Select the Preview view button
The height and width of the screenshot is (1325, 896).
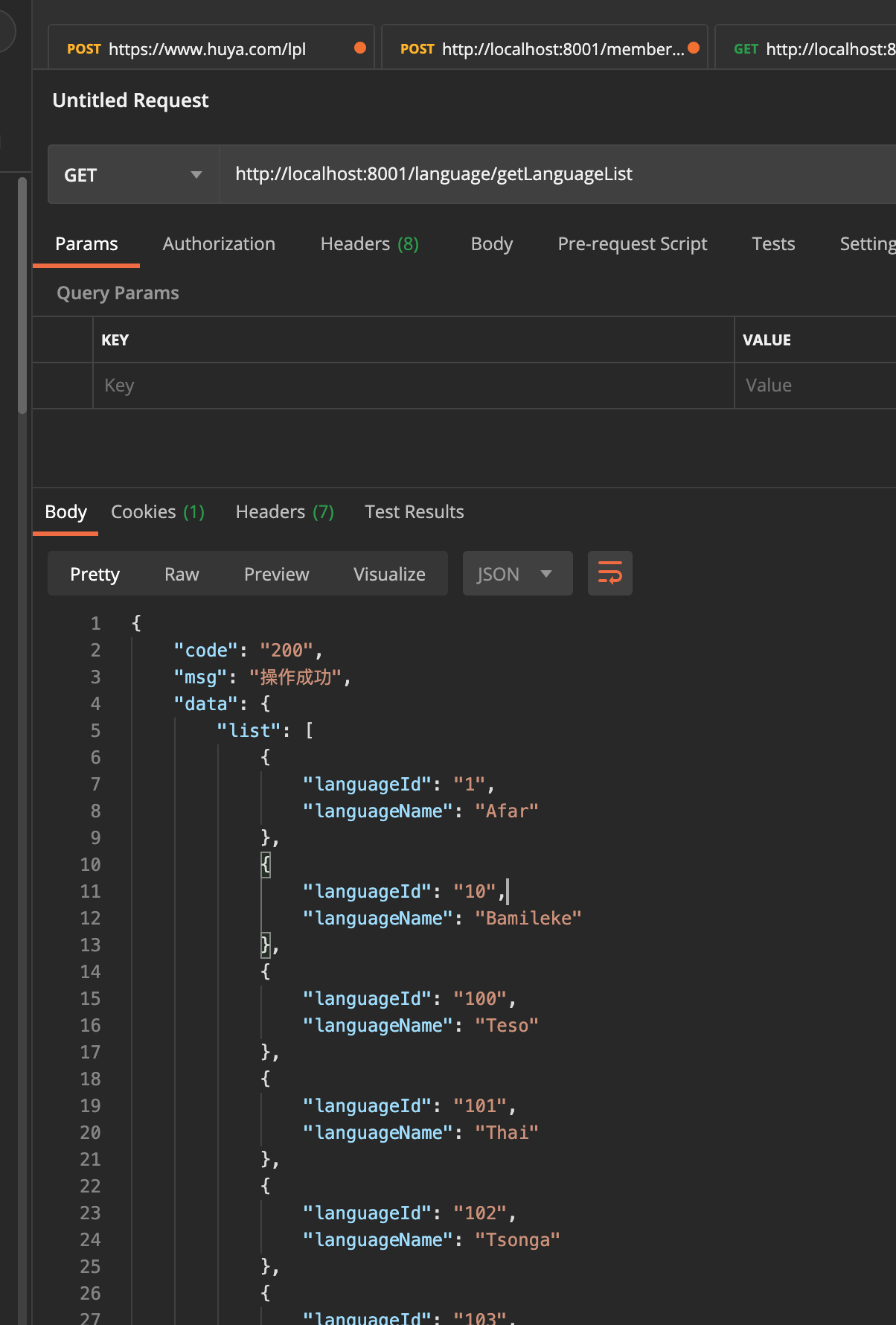(276, 574)
